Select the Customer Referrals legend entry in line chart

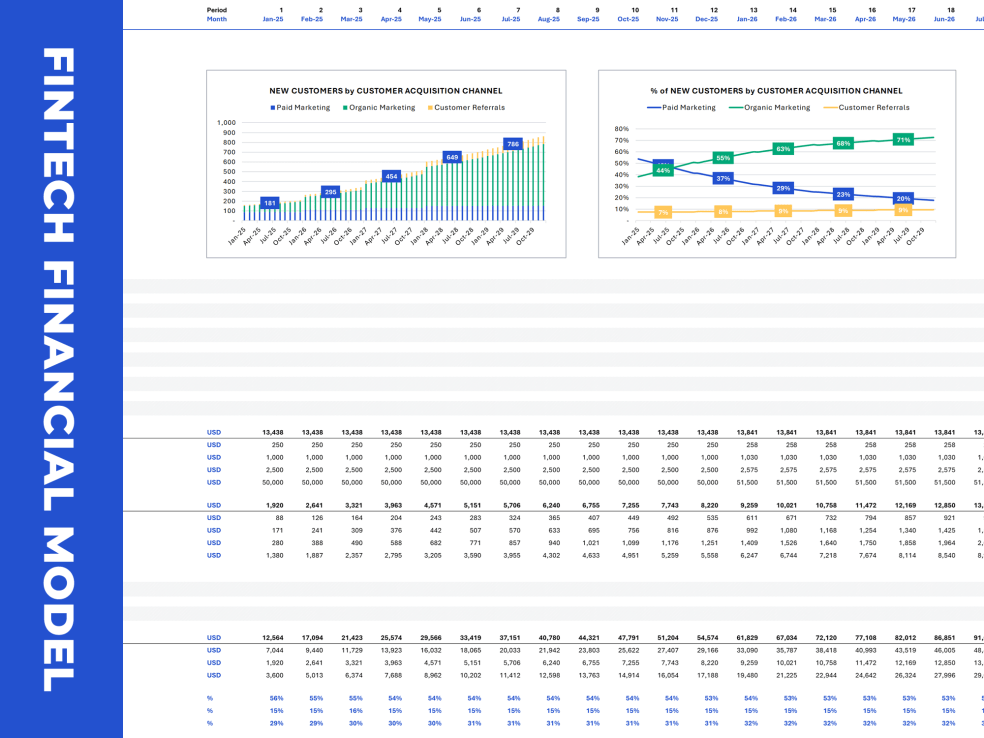[x=866, y=107]
